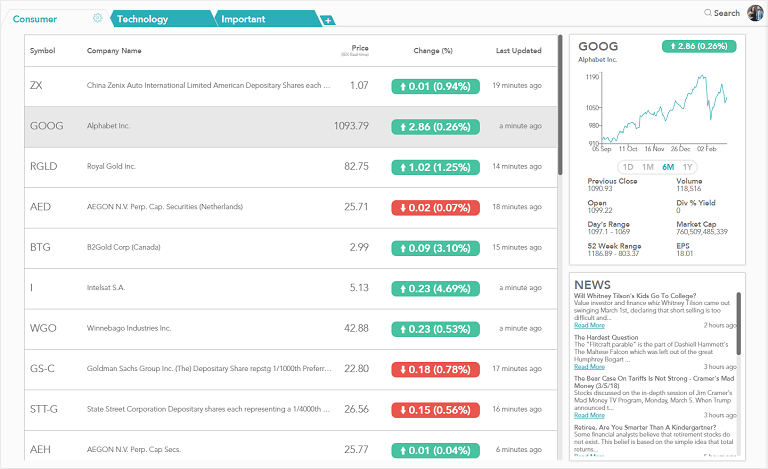Viewport: 768px width, 469px height.
Task: Sort table by Last Updated column
Action: [x=518, y=51]
